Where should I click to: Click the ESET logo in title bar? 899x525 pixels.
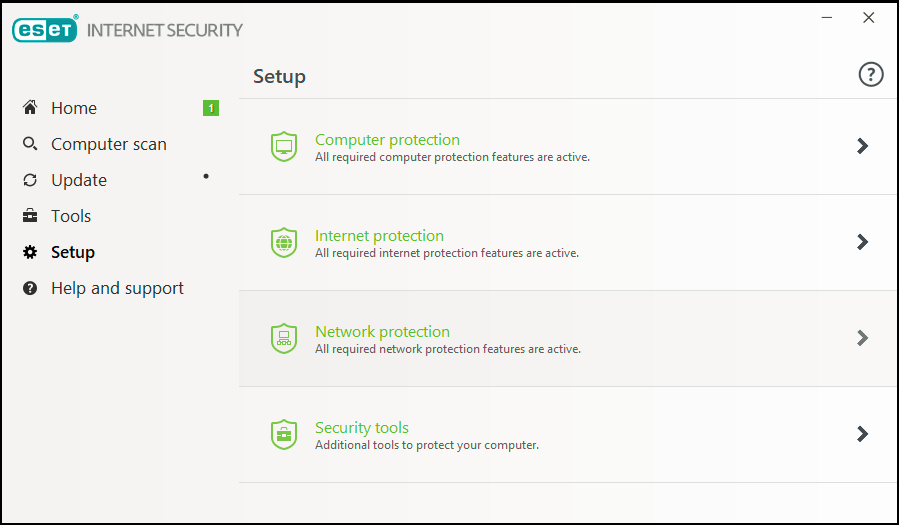(46, 30)
